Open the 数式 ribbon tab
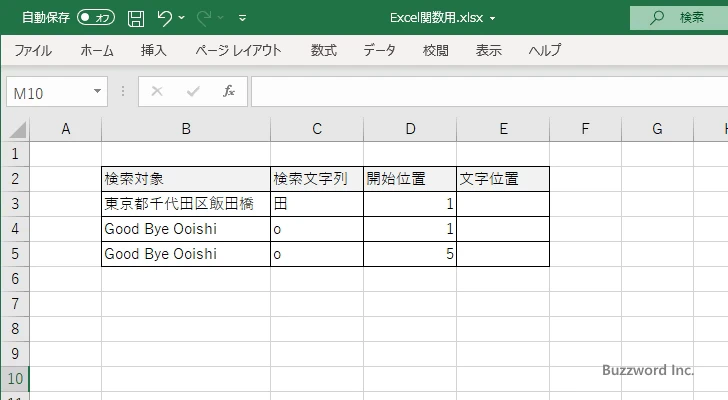This screenshot has height=400, width=728. pyautogui.click(x=324, y=50)
